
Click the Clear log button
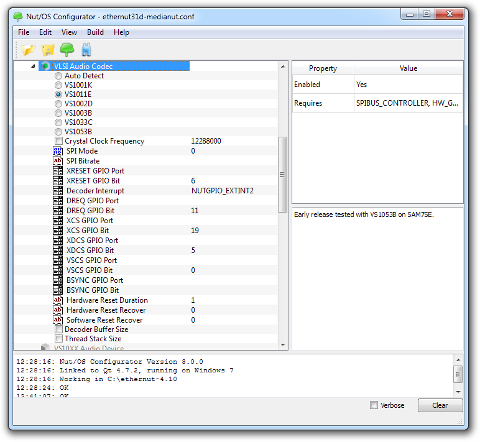[x=440, y=405]
